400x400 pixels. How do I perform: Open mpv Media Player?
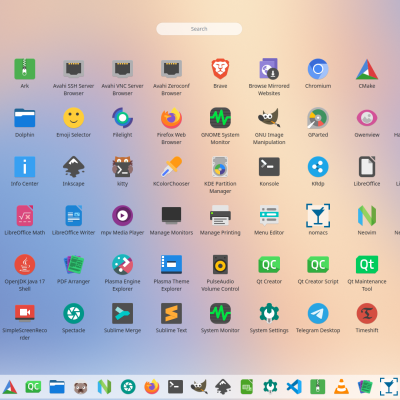pos(123,216)
